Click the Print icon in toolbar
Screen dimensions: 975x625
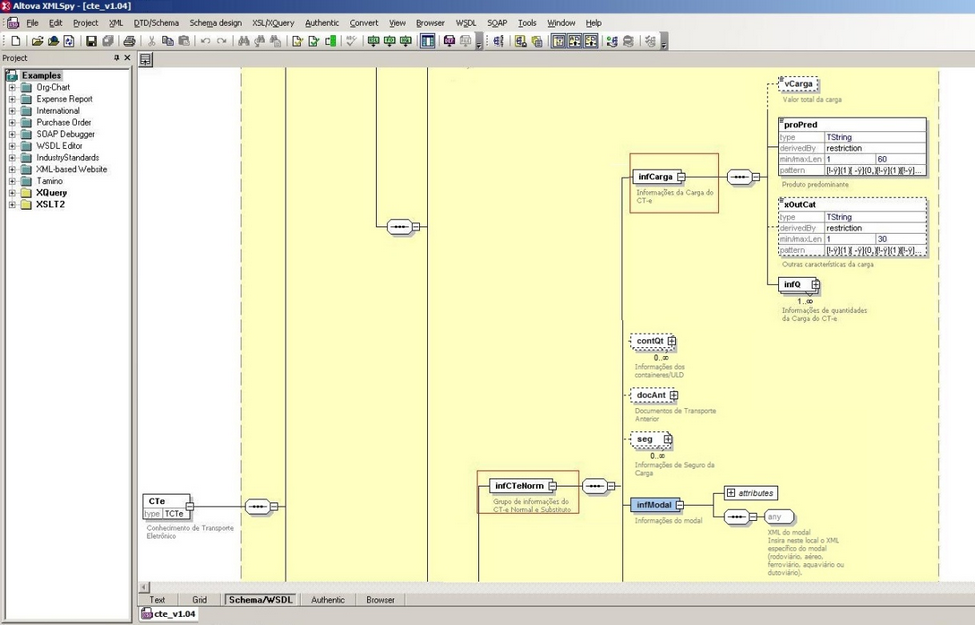129,41
